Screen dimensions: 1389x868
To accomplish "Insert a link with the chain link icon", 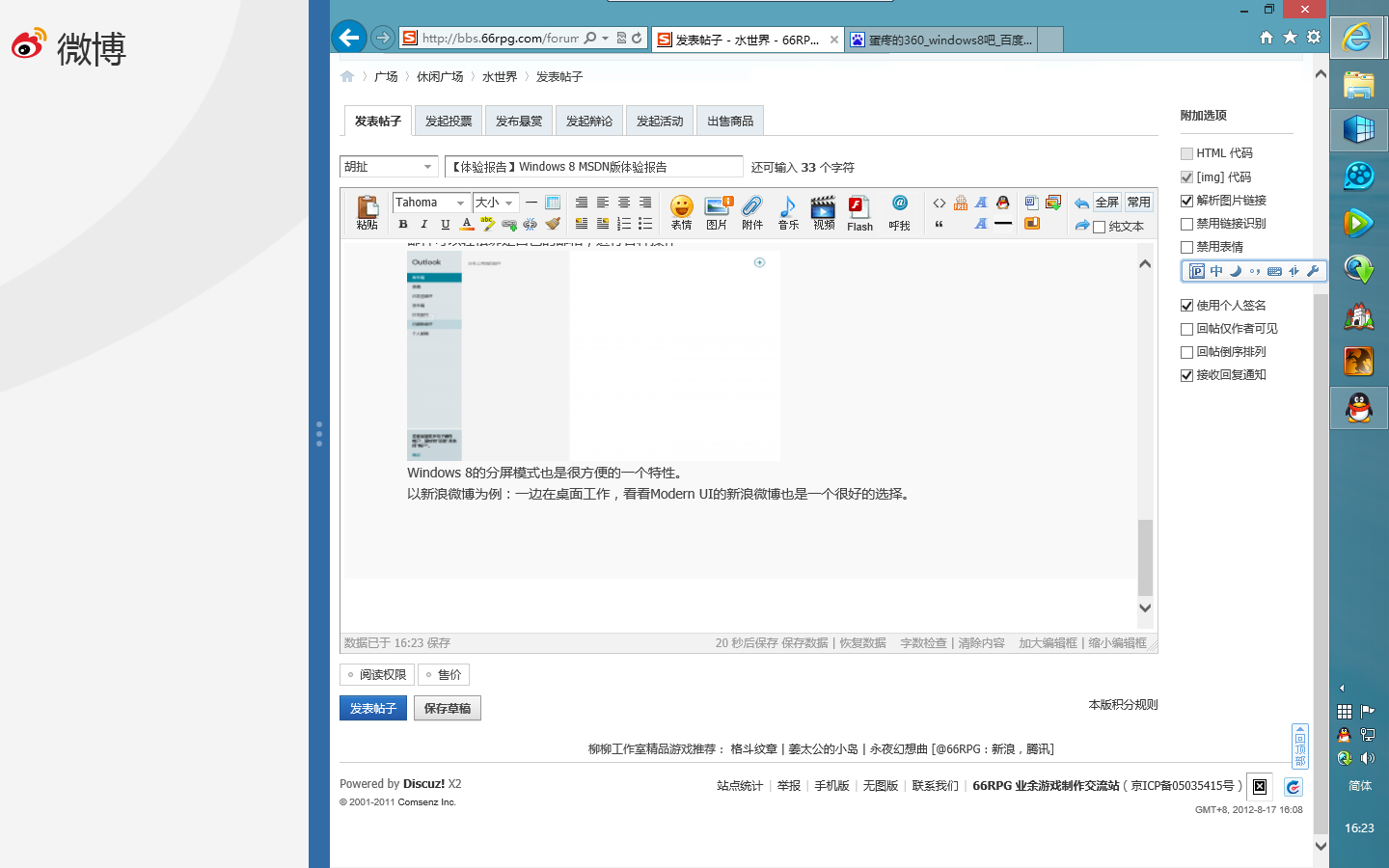I will tap(508, 224).
